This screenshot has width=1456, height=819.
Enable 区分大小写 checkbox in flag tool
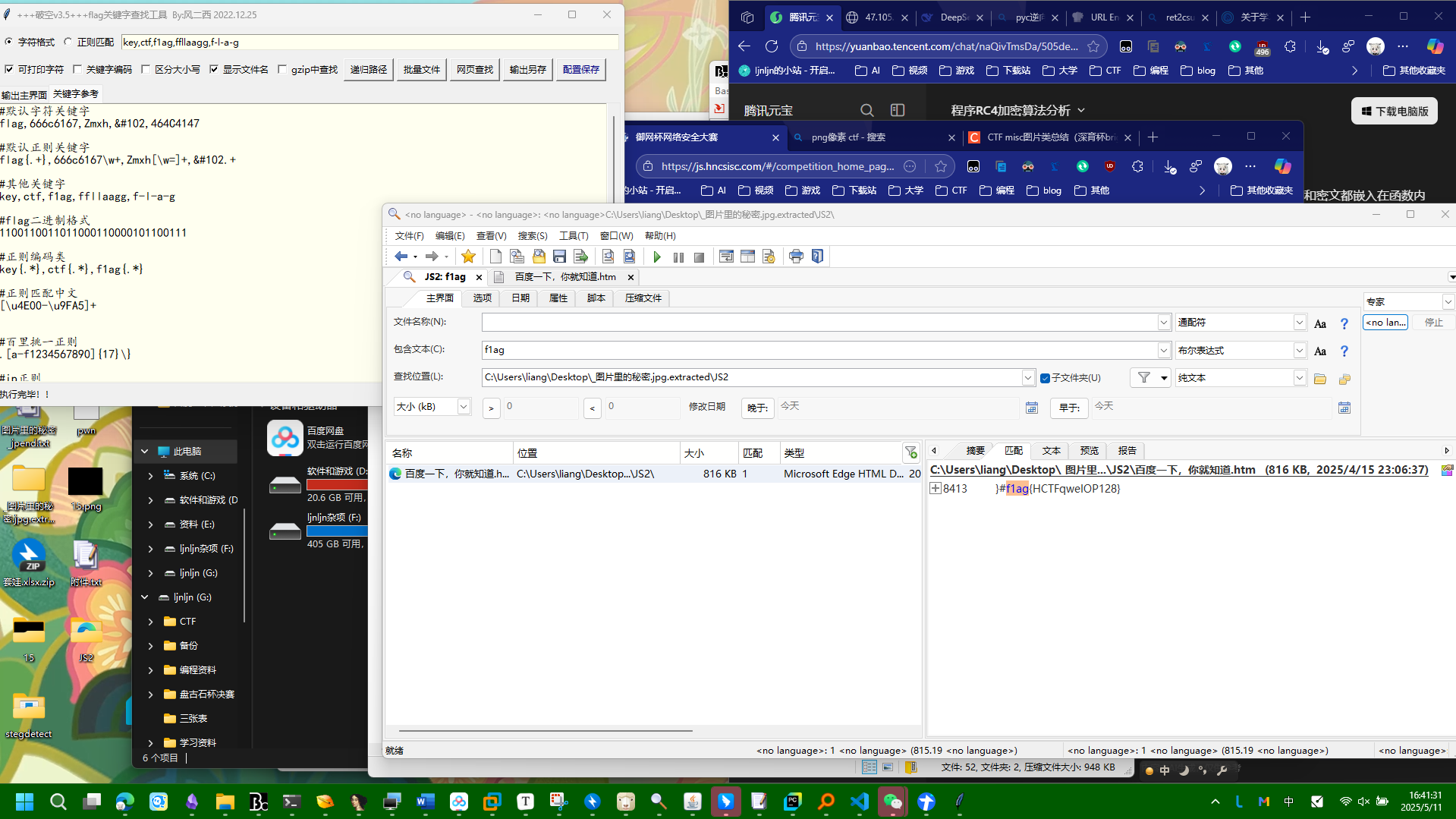pyautogui.click(x=146, y=69)
